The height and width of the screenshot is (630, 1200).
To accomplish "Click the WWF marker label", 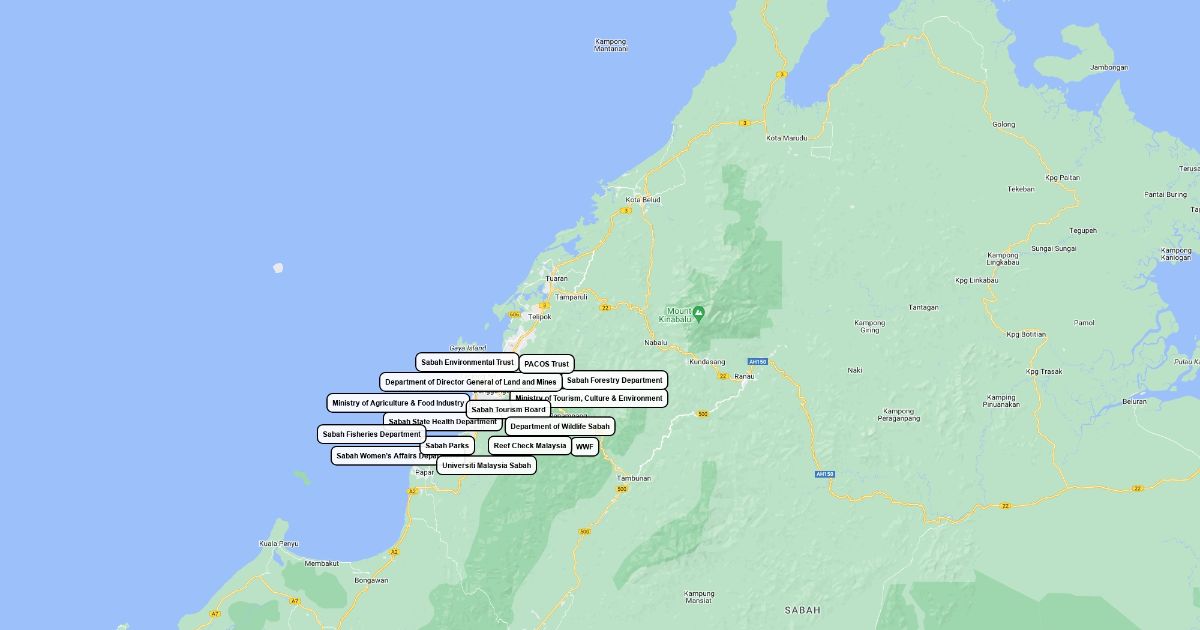I will [x=585, y=447].
